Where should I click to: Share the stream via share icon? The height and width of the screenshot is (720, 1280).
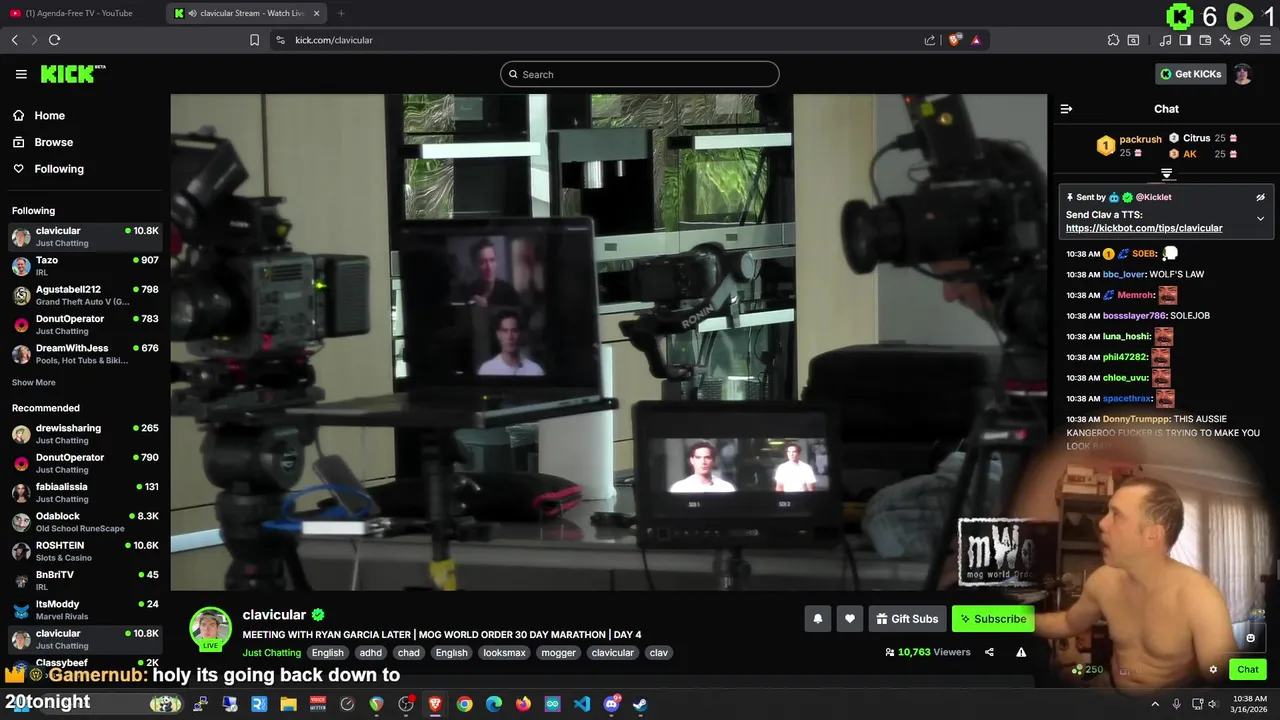click(x=989, y=652)
